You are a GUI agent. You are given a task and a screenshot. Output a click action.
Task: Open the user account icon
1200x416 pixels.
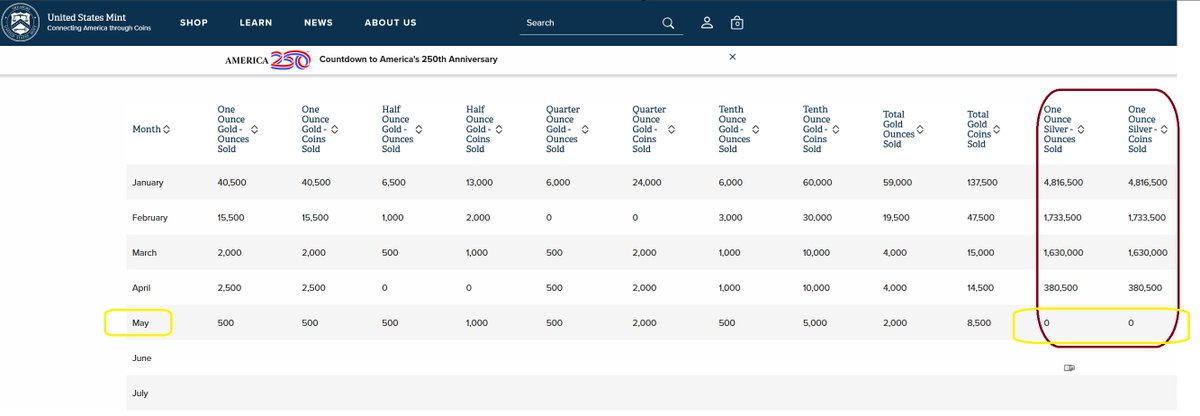pyautogui.click(x=707, y=23)
